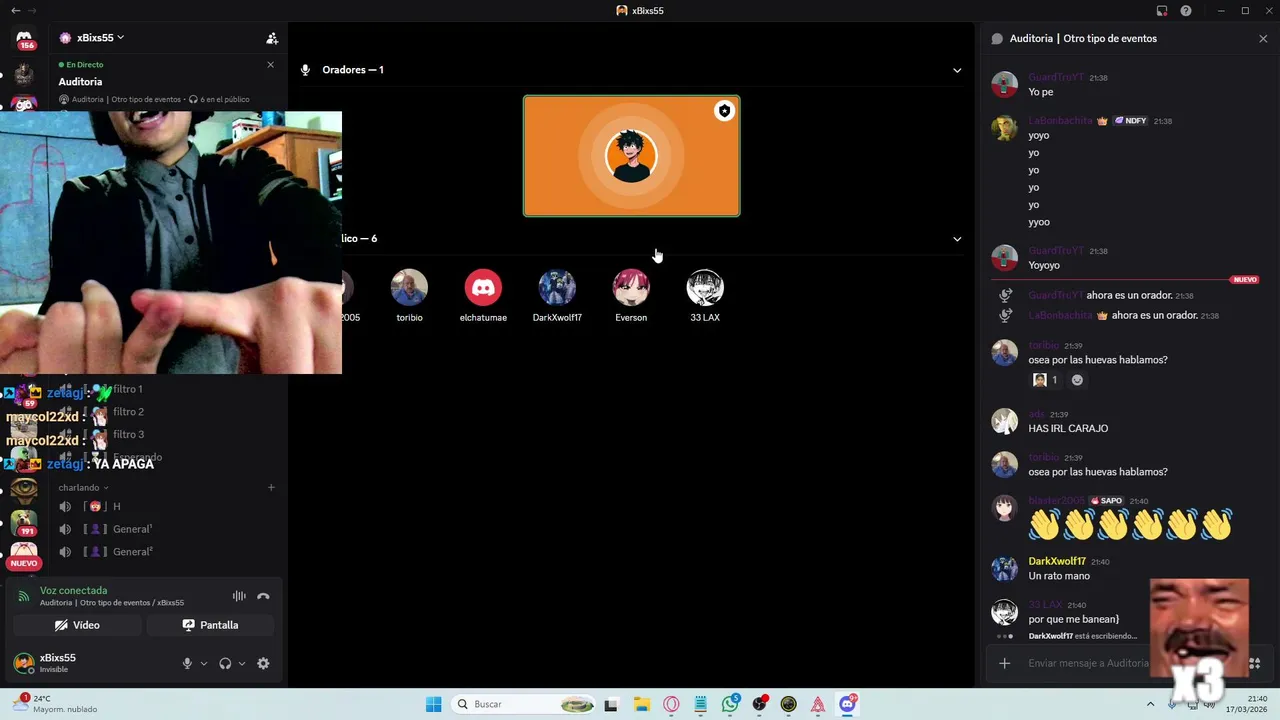The width and height of the screenshot is (1280, 720).
Task: Add a reaction with the smiley icon
Action: tap(1077, 380)
